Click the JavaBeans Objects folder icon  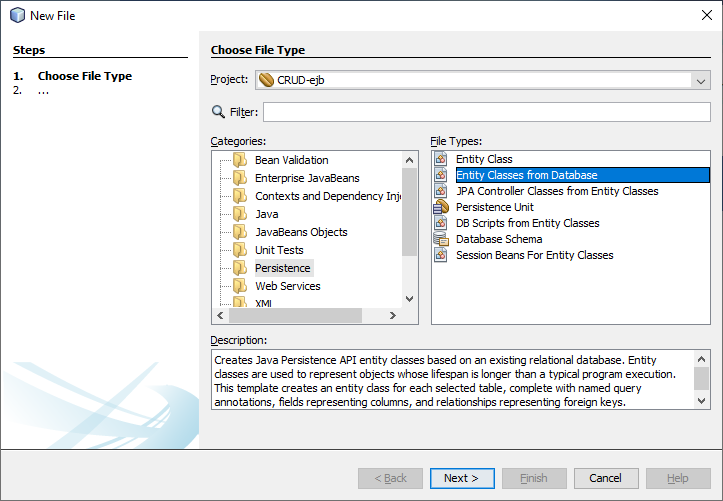[x=240, y=232]
